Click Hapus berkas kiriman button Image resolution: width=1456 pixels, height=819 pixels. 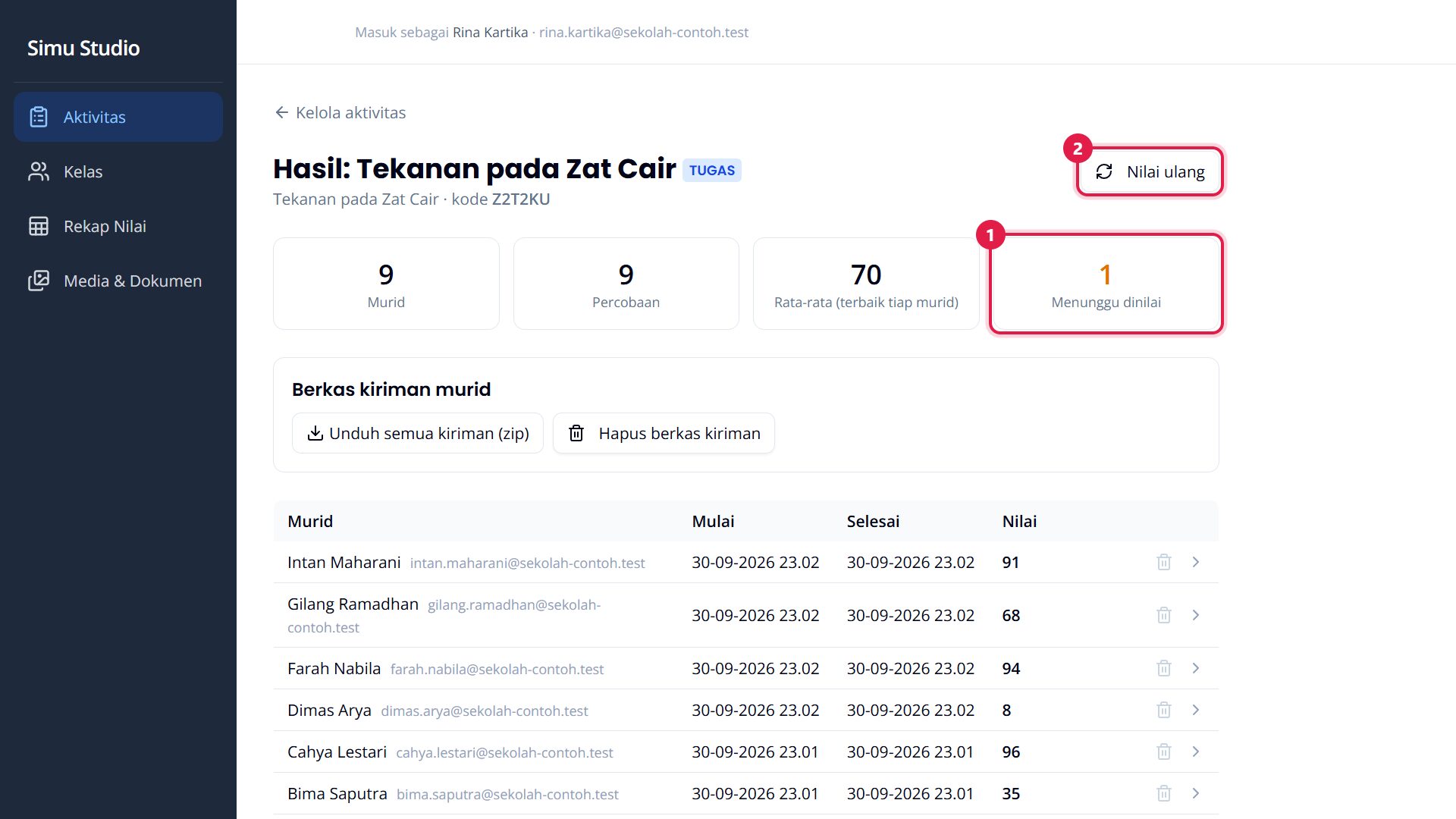pos(664,433)
